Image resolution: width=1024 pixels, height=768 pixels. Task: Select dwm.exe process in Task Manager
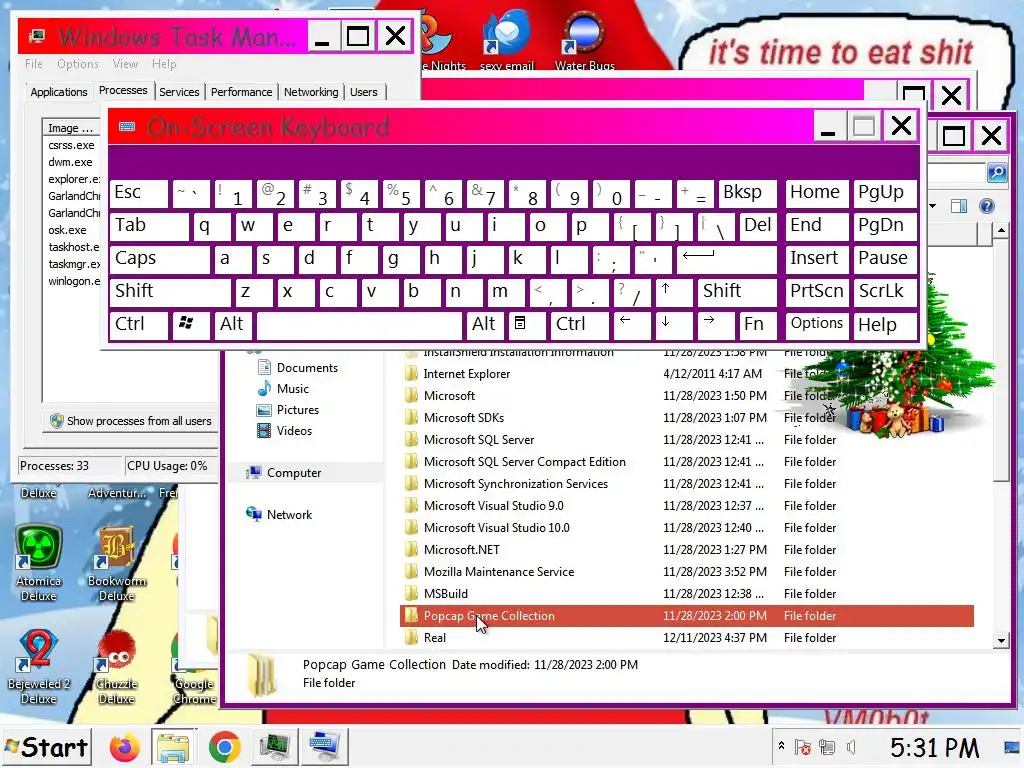click(71, 162)
